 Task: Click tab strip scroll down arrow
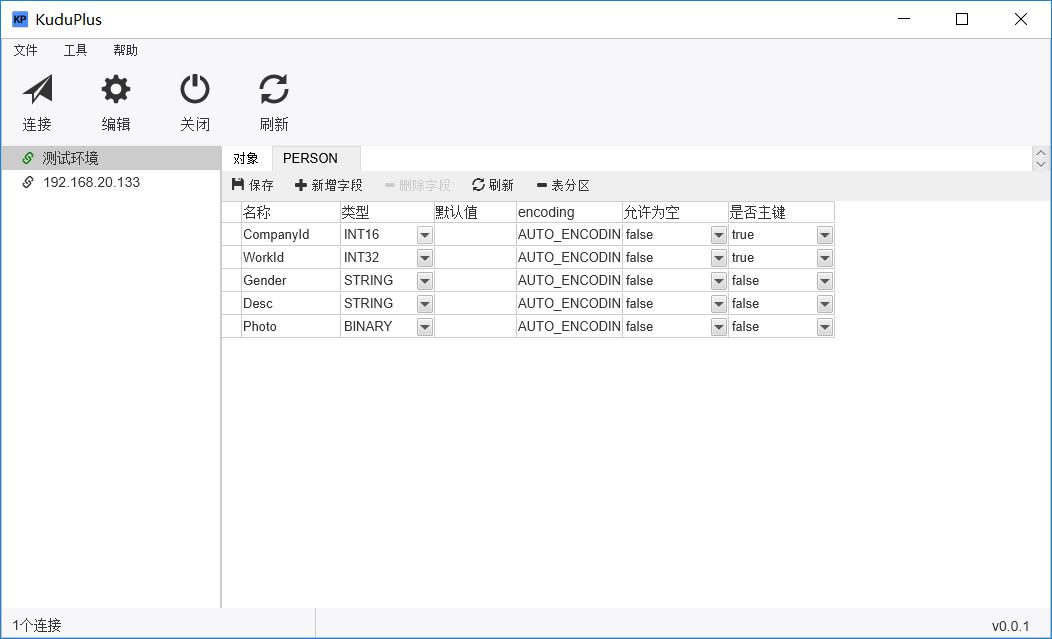[1041, 164]
